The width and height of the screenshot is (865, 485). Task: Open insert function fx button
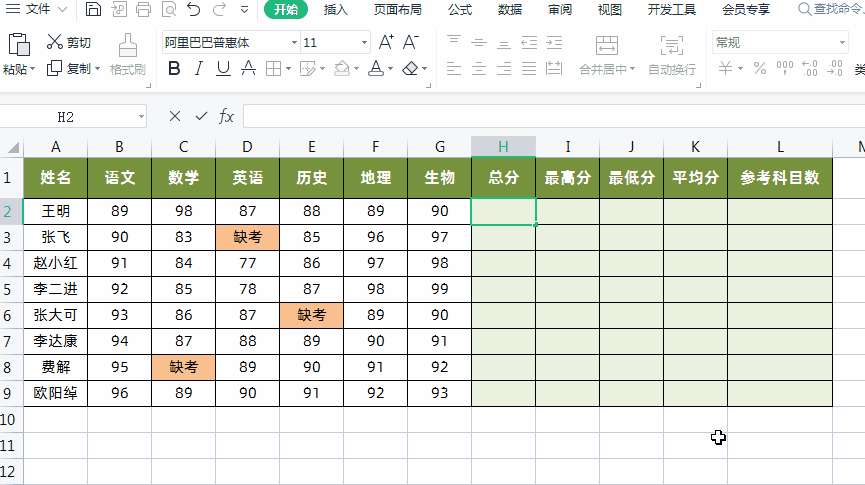pyautogui.click(x=226, y=116)
